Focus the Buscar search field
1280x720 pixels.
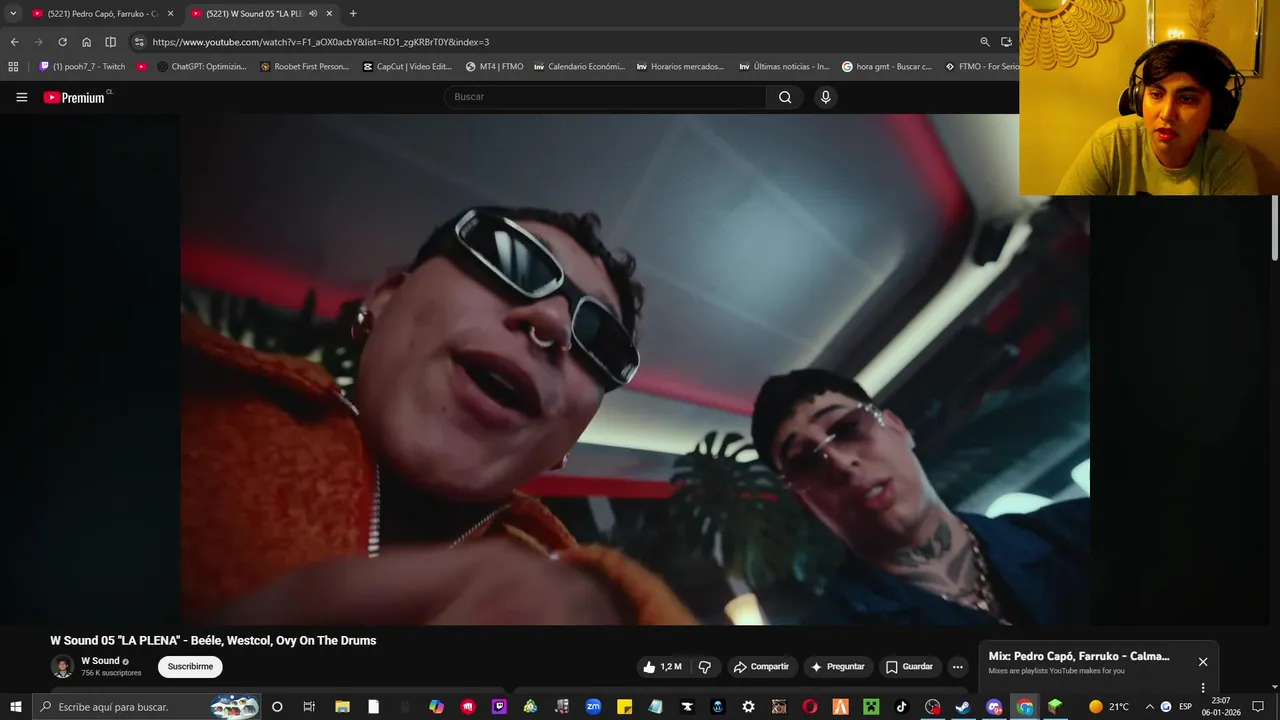pos(605,97)
